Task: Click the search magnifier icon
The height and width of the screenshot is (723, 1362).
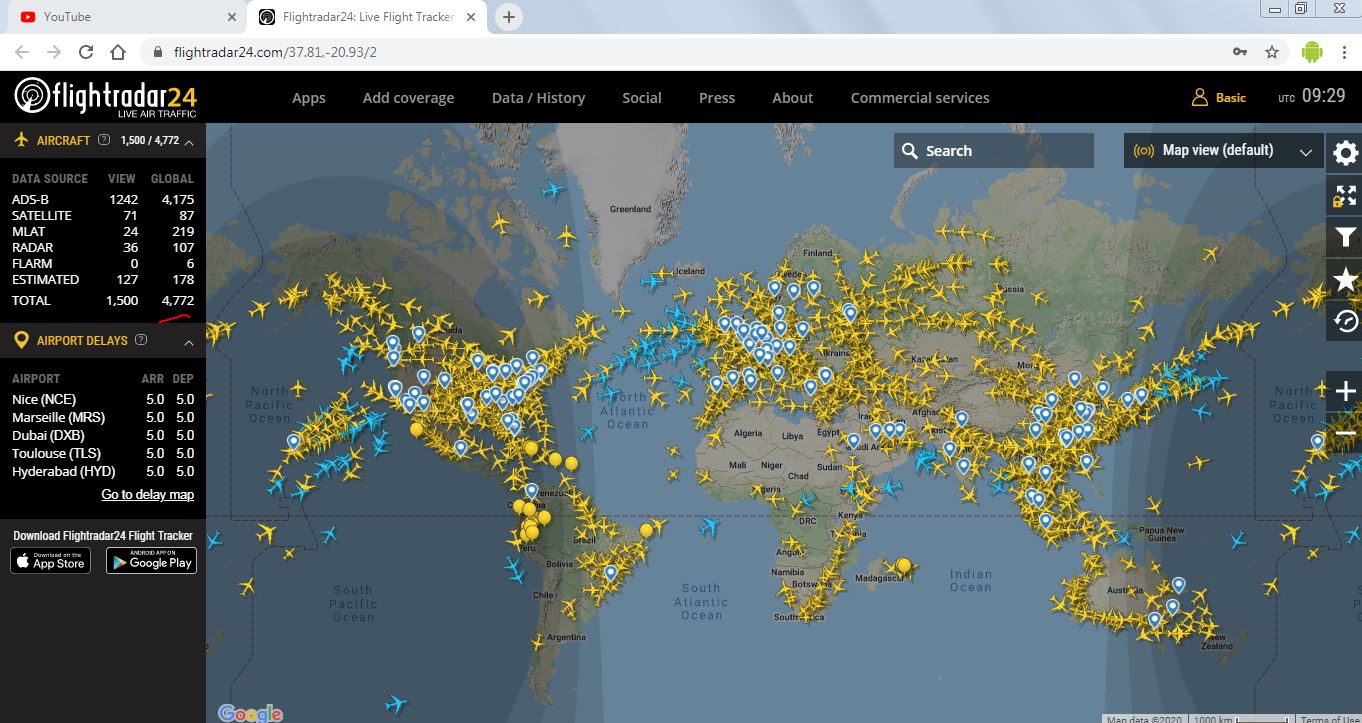Action: [x=909, y=151]
